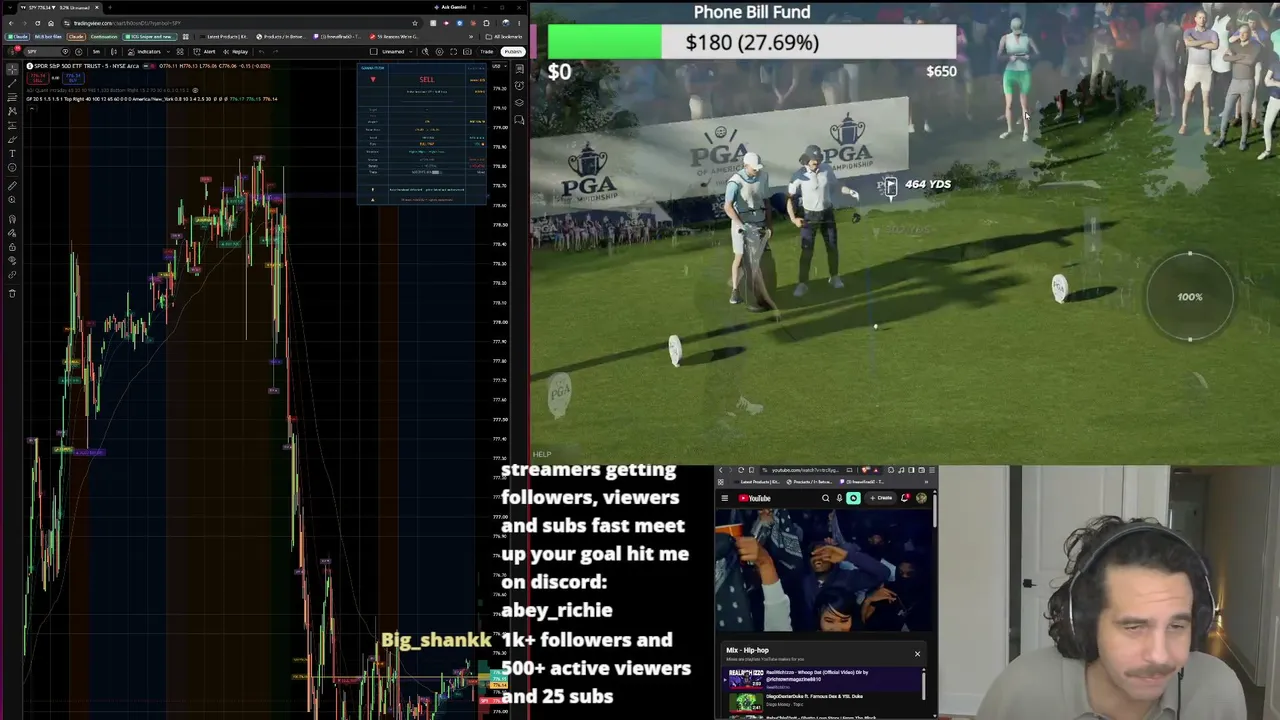Open the All Bookmarks folder
1280x720 pixels.
pyautogui.click(x=505, y=37)
